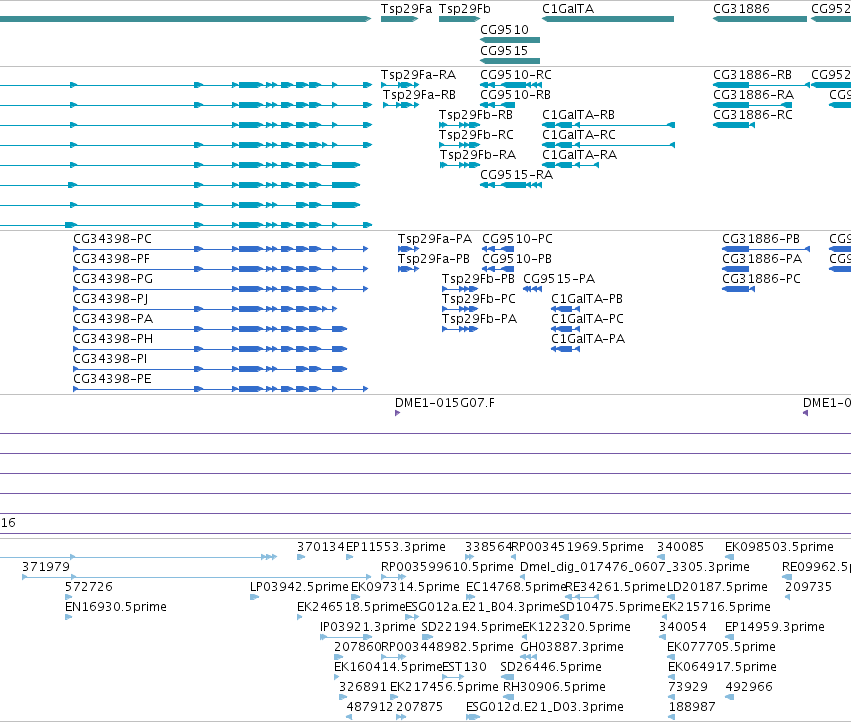Click protein CG34398-PI label
The image size is (851, 722).
[x=110, y=359]
